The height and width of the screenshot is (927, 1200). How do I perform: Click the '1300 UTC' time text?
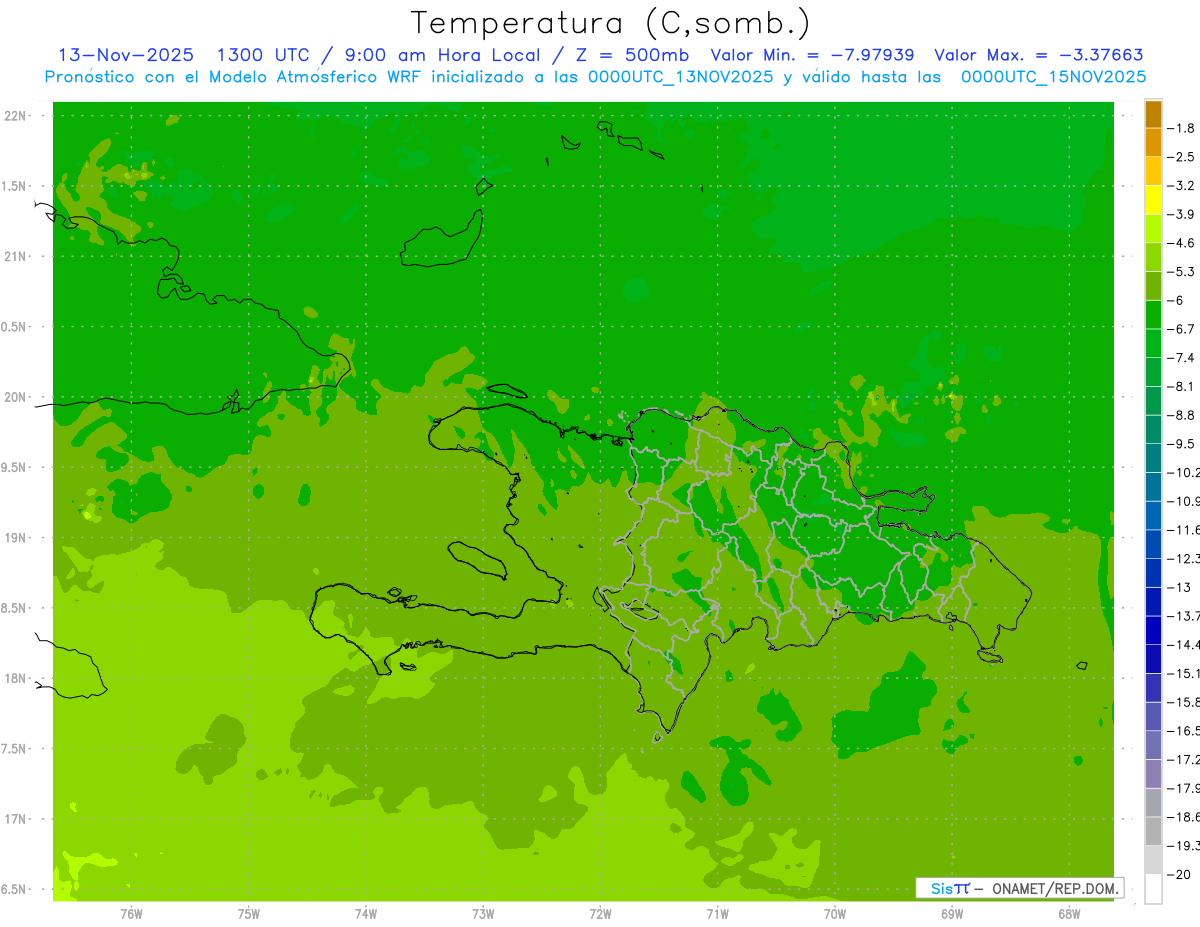[x=263, y=56]
